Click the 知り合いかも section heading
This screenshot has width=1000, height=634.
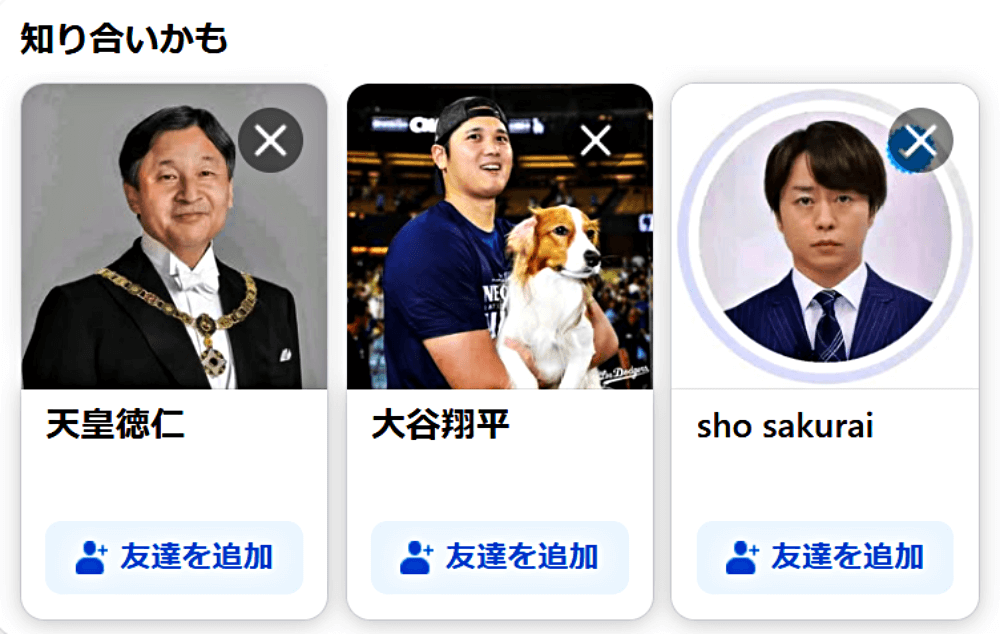coord(124,38)
